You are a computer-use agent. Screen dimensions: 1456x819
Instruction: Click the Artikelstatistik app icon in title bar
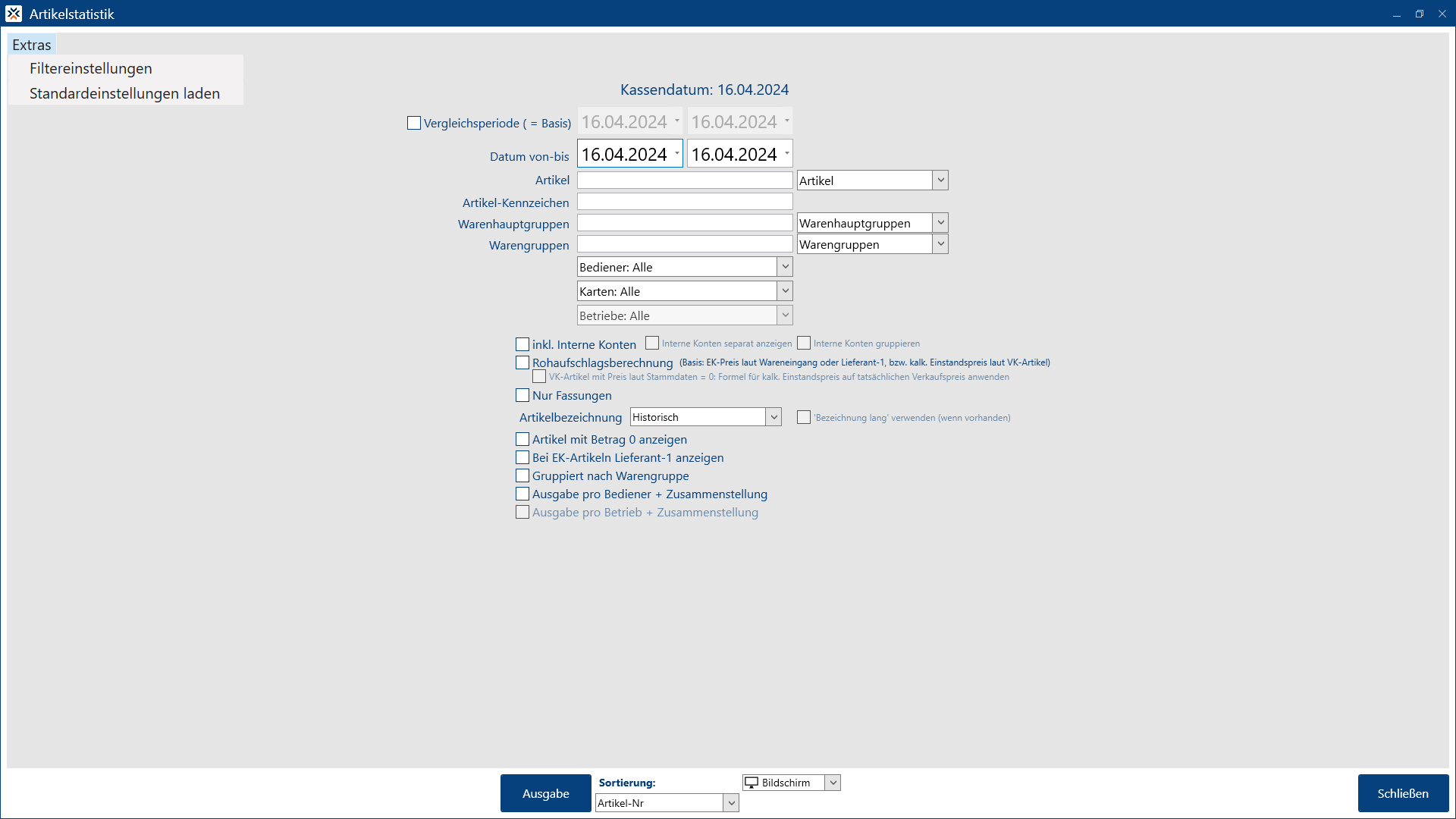14,14
